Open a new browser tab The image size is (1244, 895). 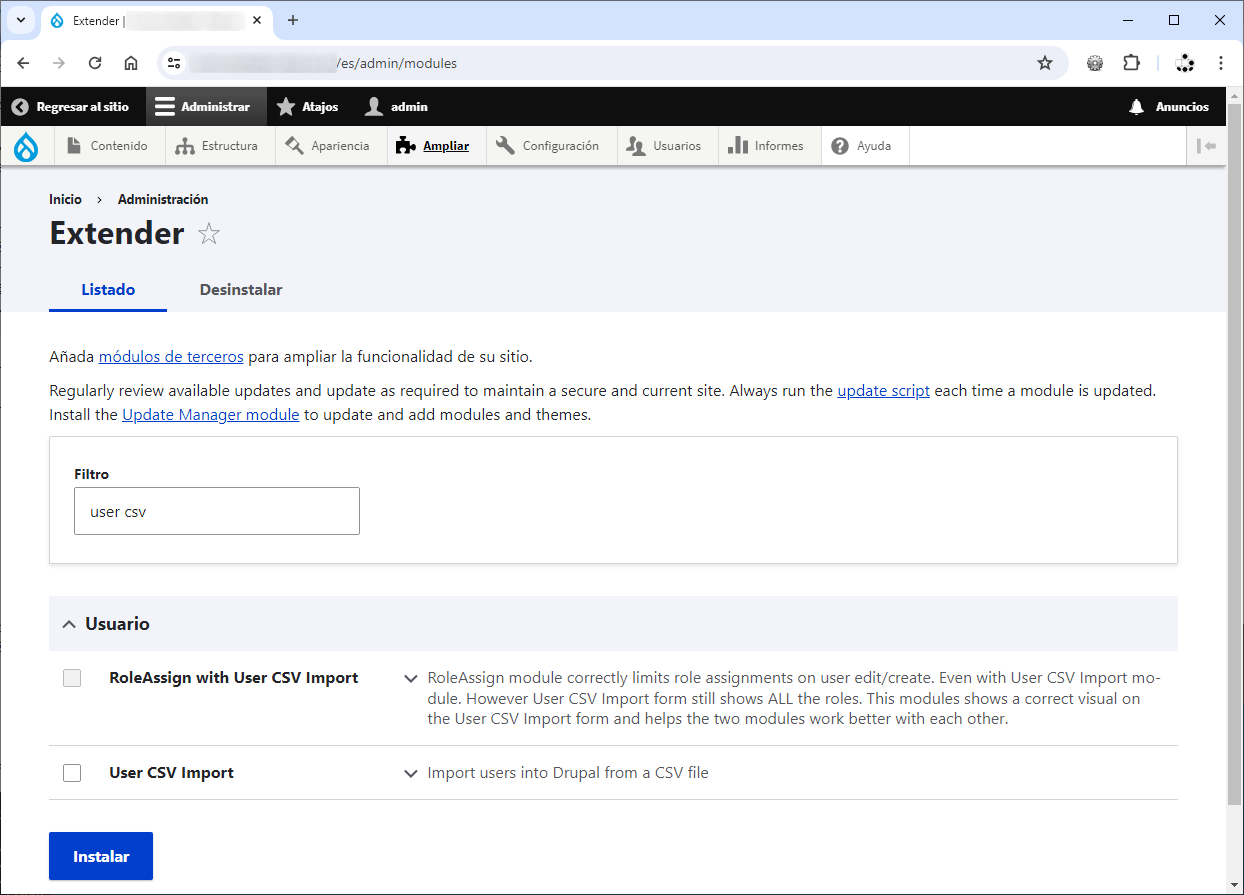[x=293, y=20]
